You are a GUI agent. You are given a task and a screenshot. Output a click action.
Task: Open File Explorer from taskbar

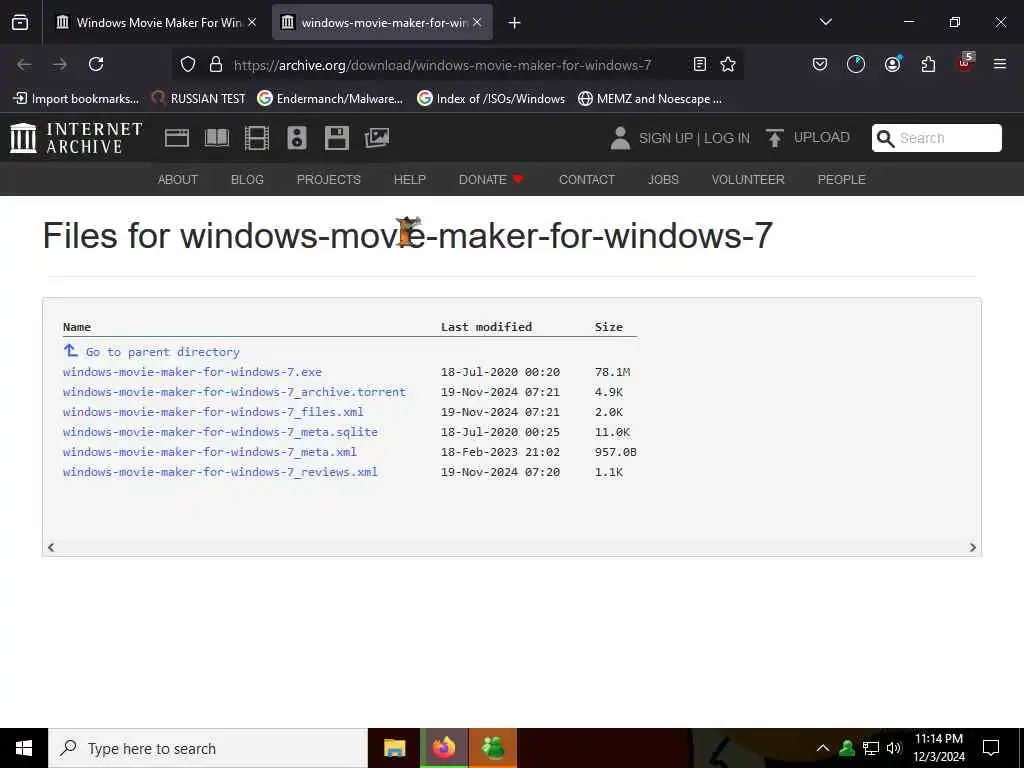394,748
